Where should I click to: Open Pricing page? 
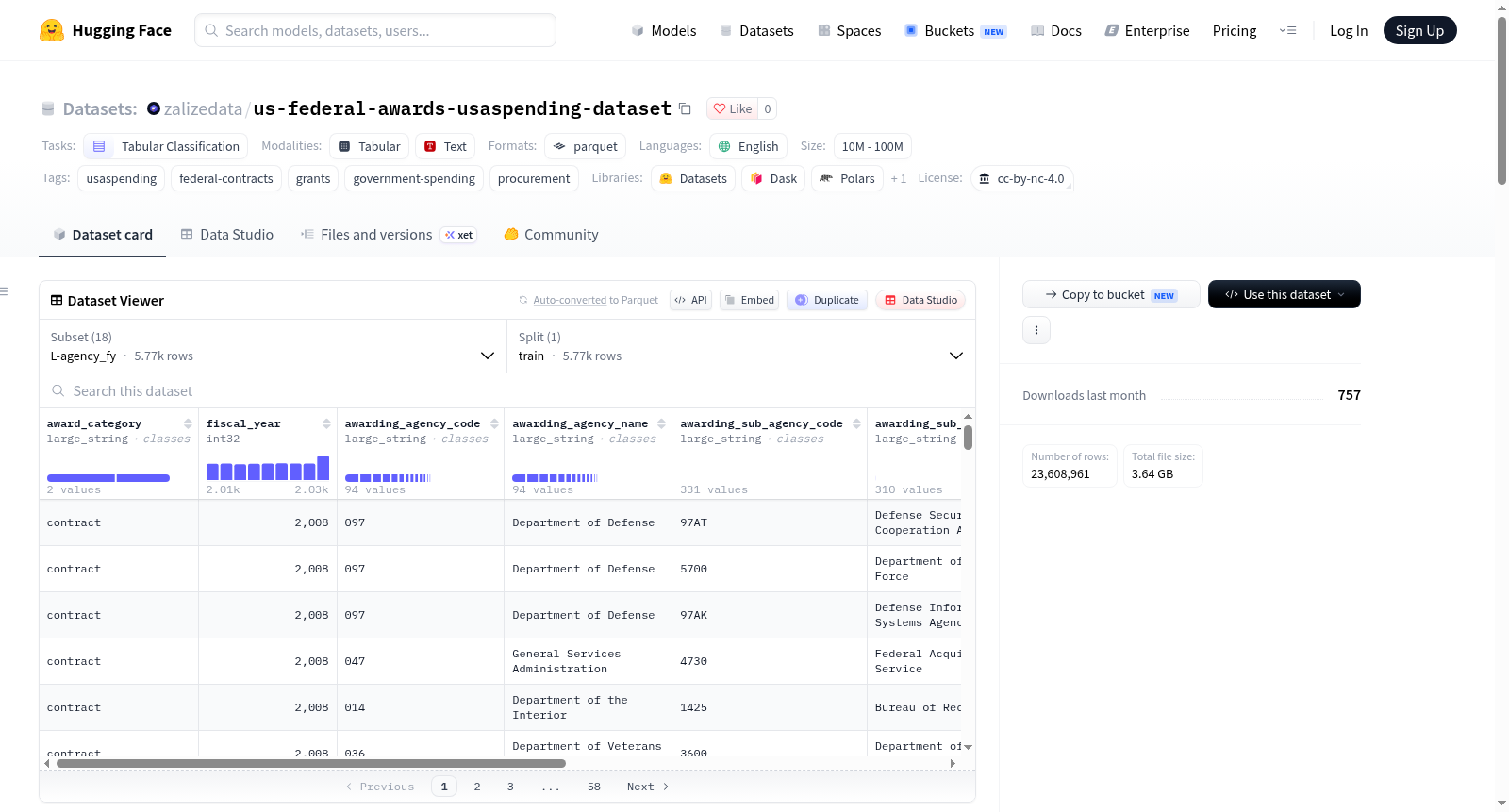point(1235,30)
